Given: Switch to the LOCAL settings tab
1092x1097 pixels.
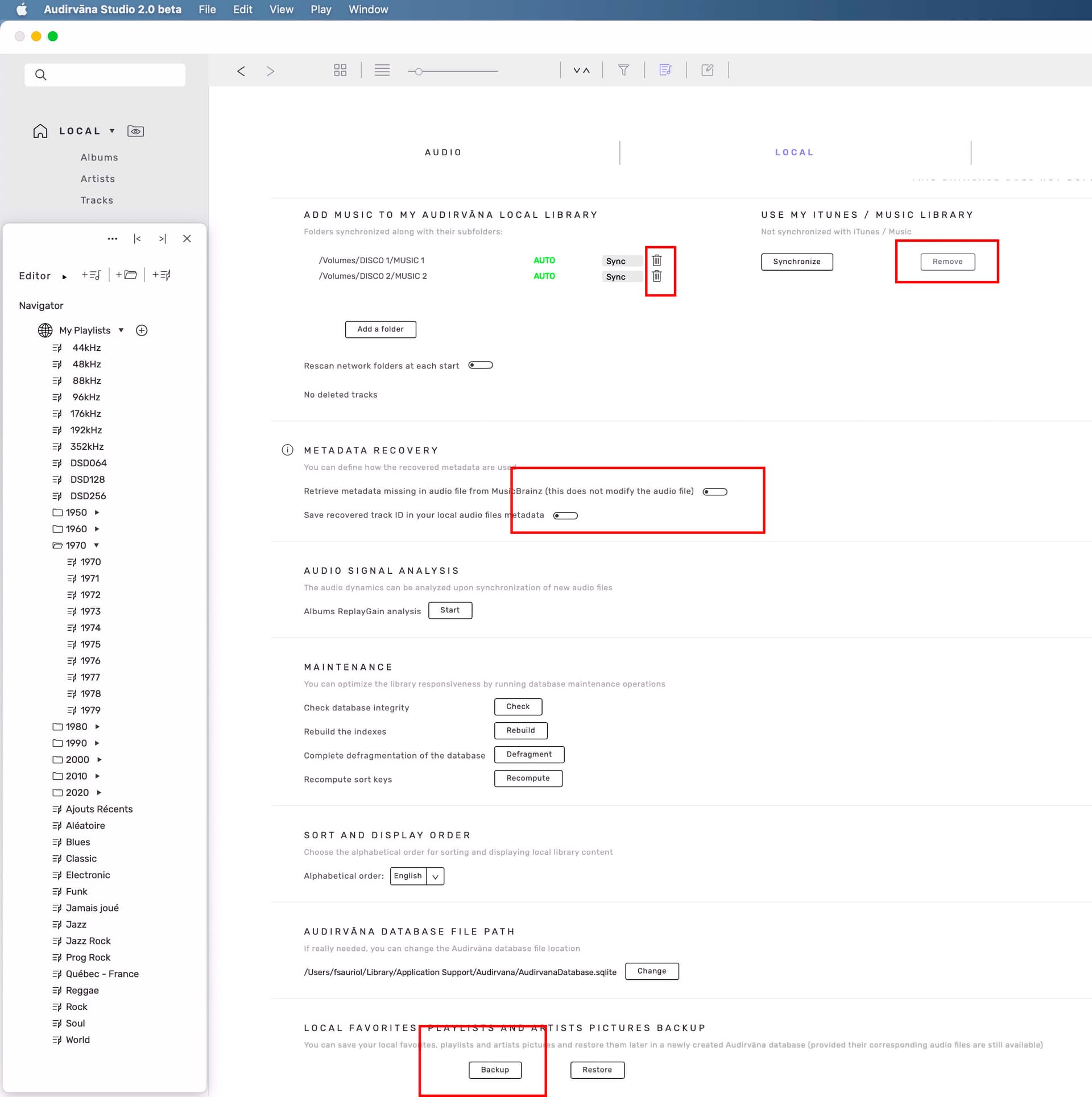Looking at the screenshot, I should tap(795, 152).
